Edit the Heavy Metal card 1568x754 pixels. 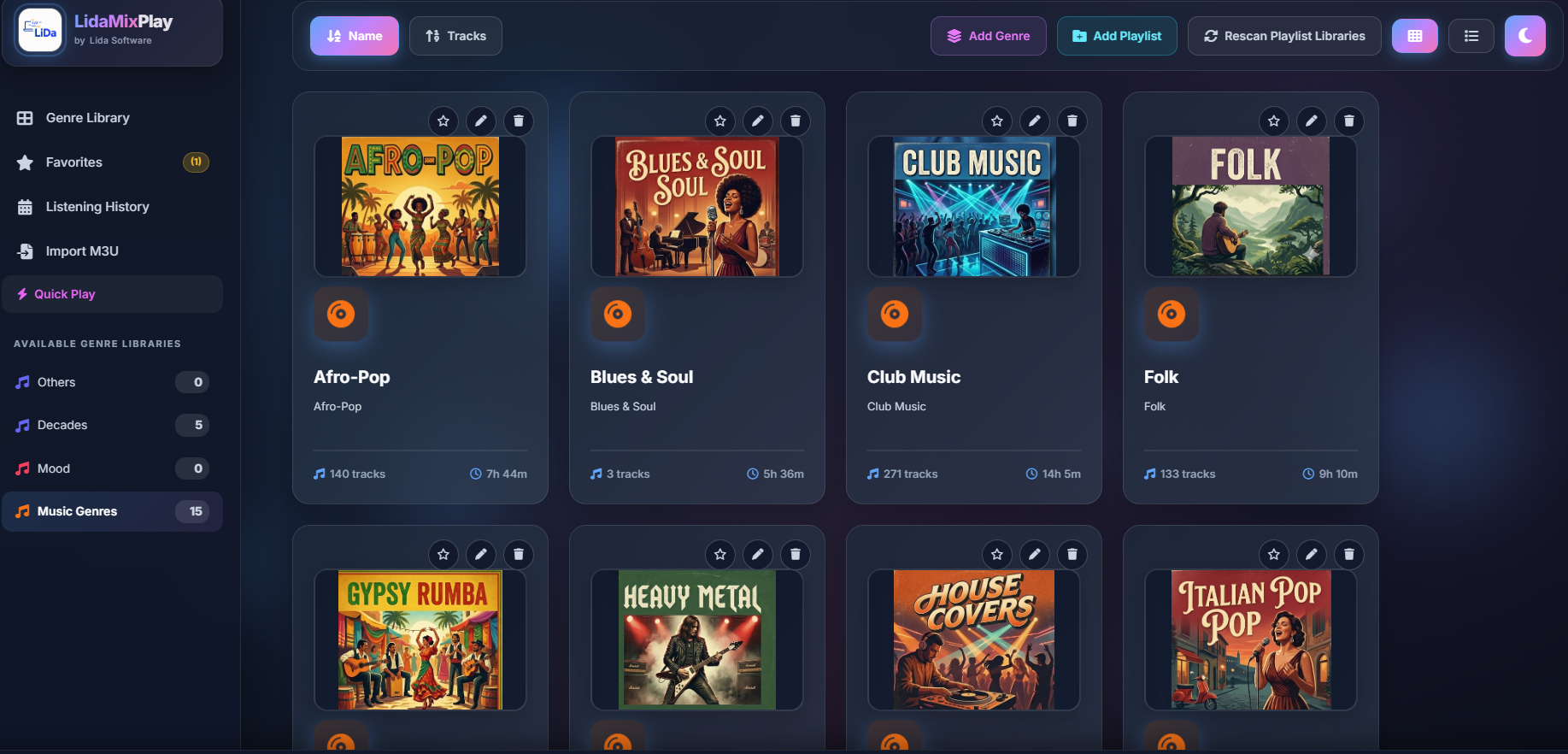pyautogui.click(x=758, y=555)
